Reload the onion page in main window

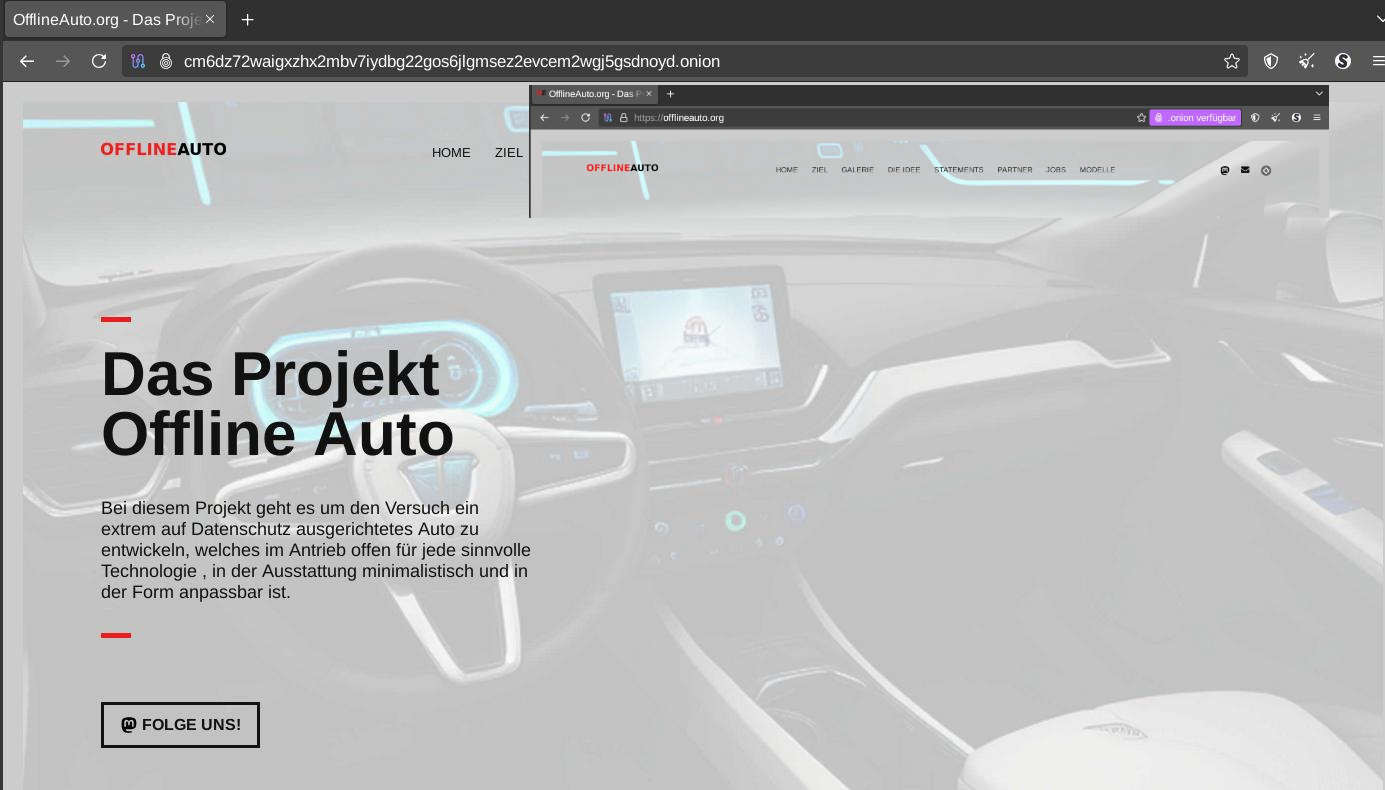(99, 61)
